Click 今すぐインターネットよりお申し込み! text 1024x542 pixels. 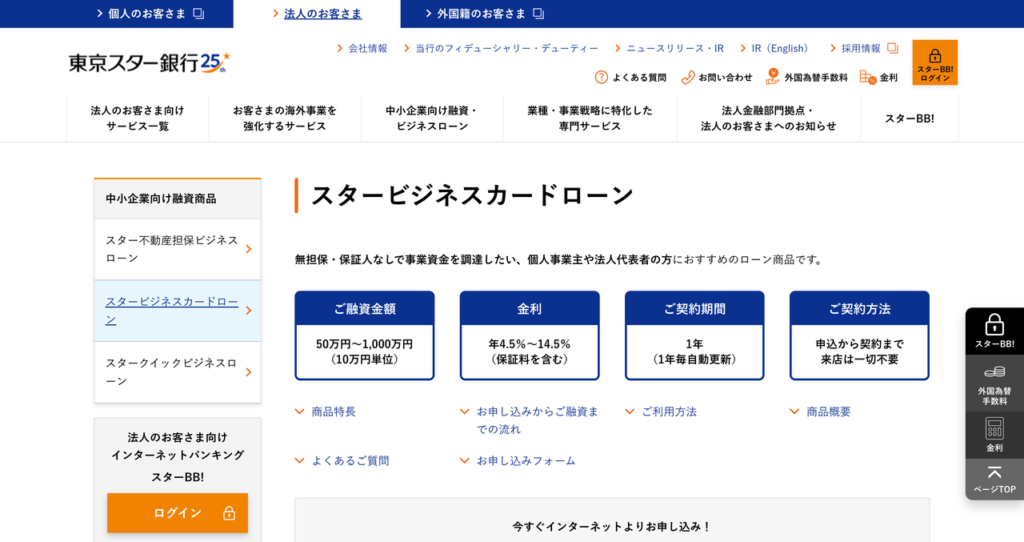(612, 526)
